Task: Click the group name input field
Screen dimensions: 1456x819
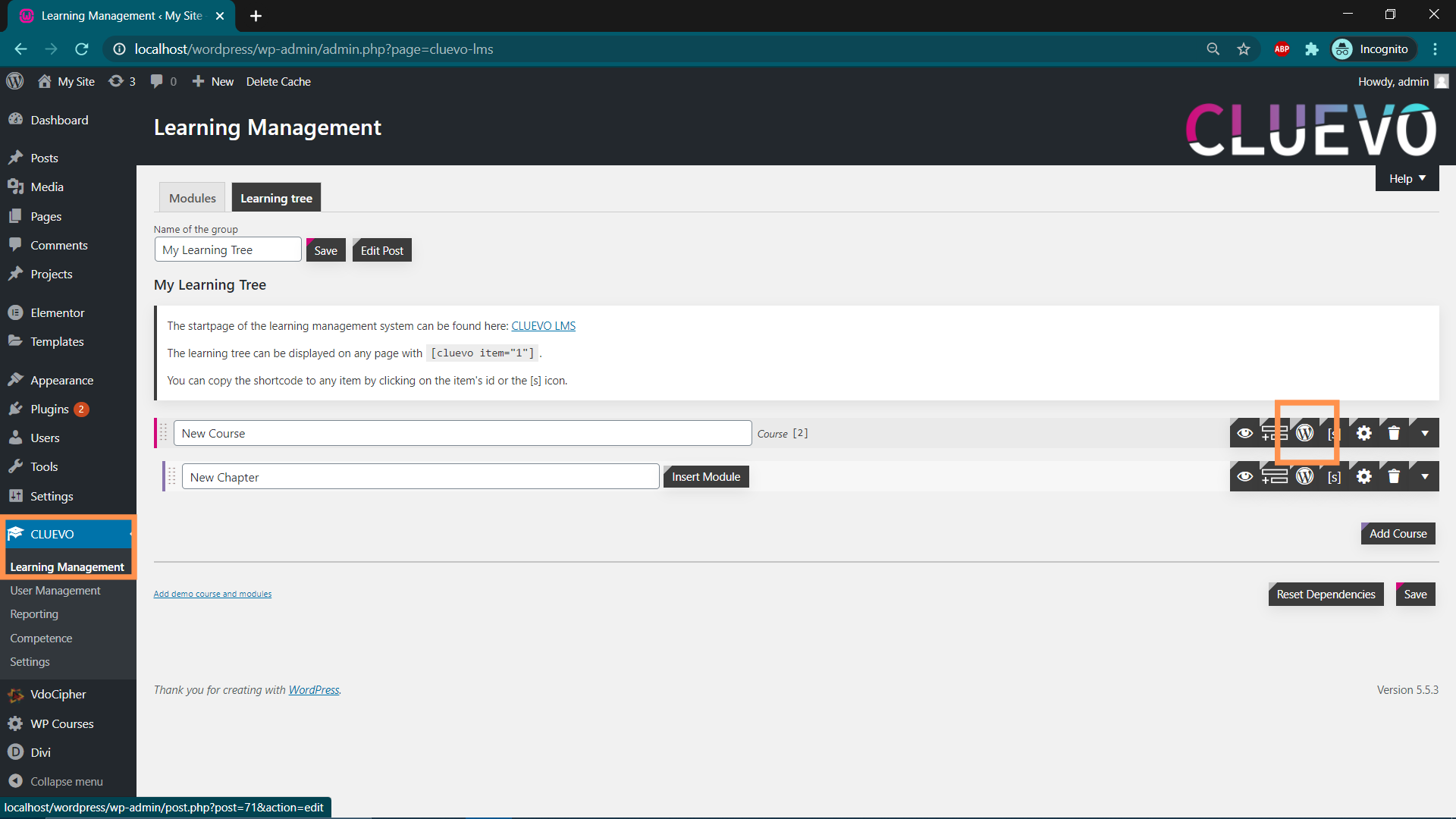Action: [227, 249]
